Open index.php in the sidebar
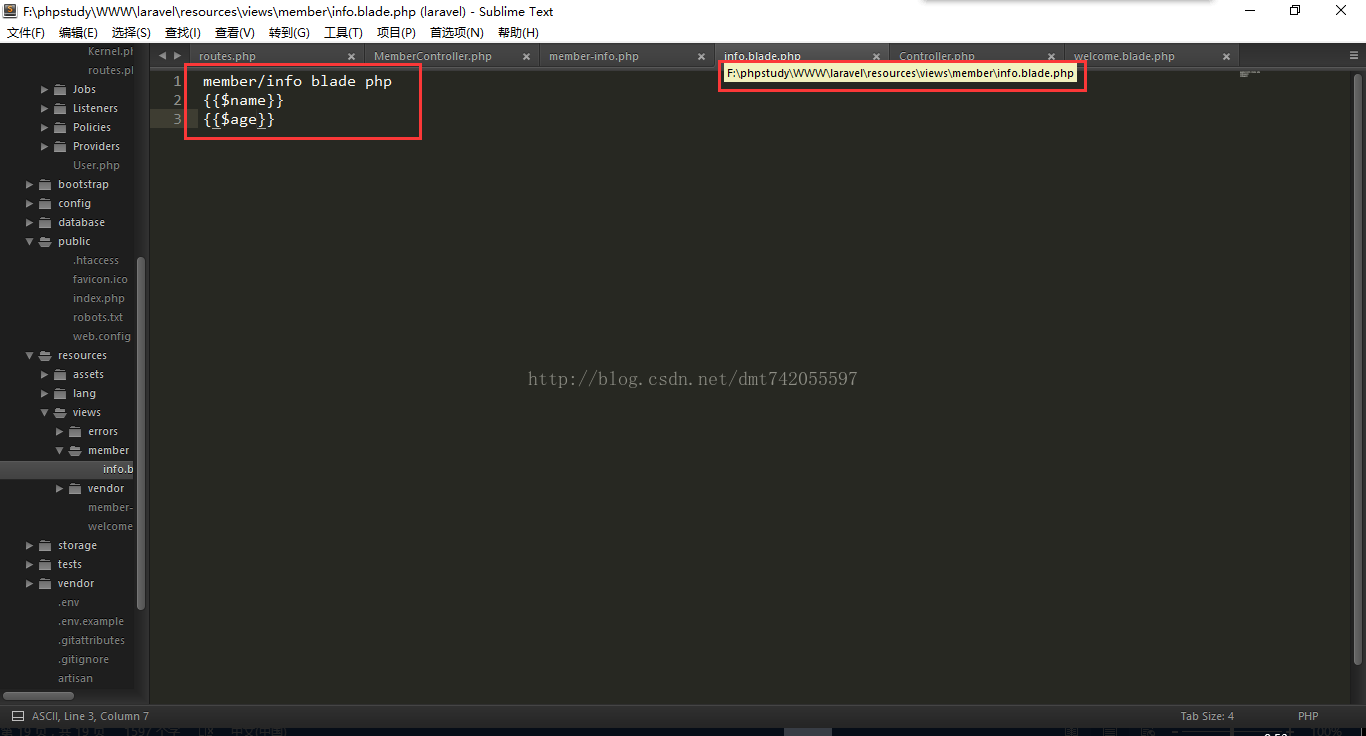Screen dimensions: 1366x736 point(99,298)
